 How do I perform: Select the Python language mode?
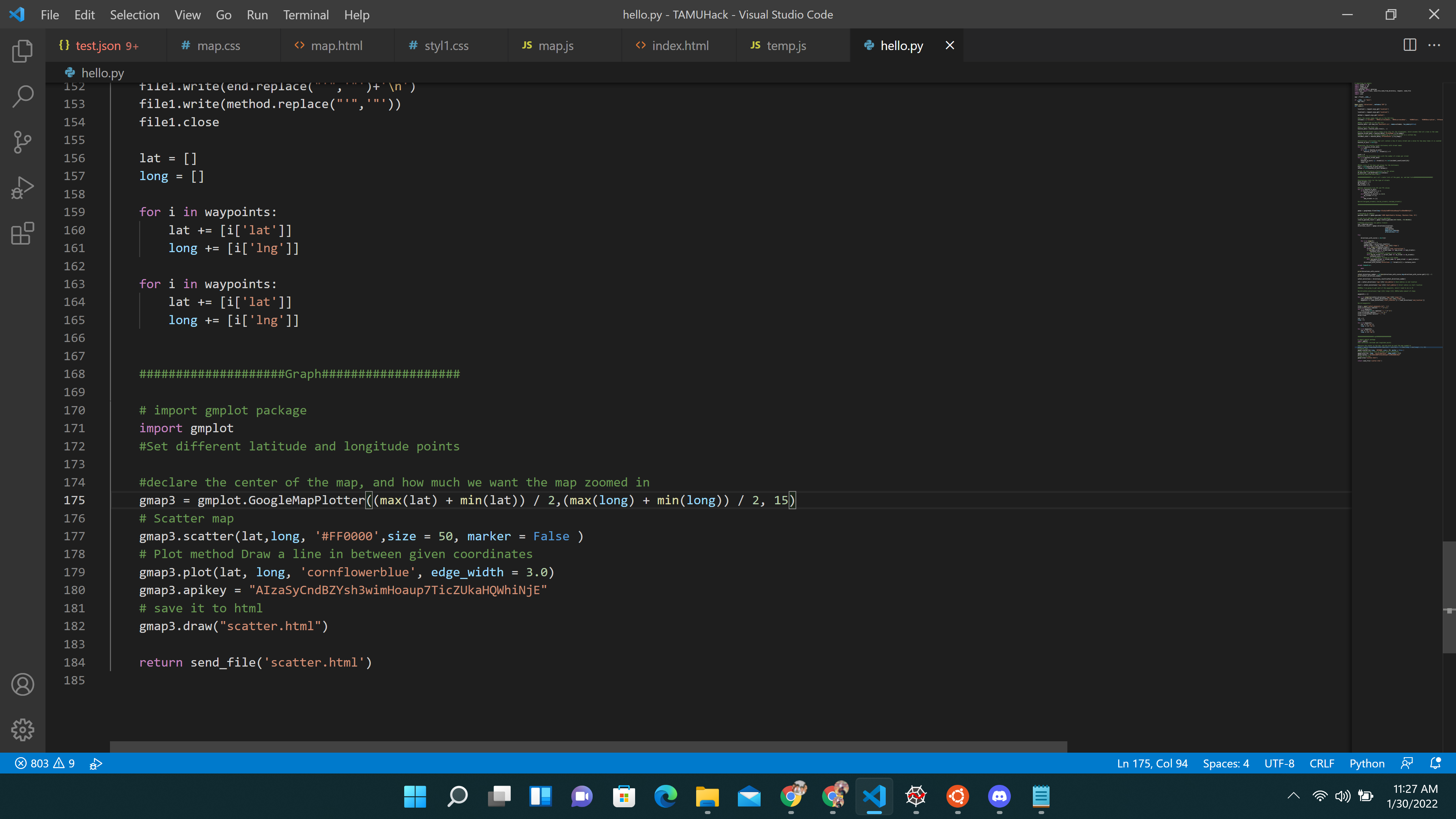(x=1367, y=763)
